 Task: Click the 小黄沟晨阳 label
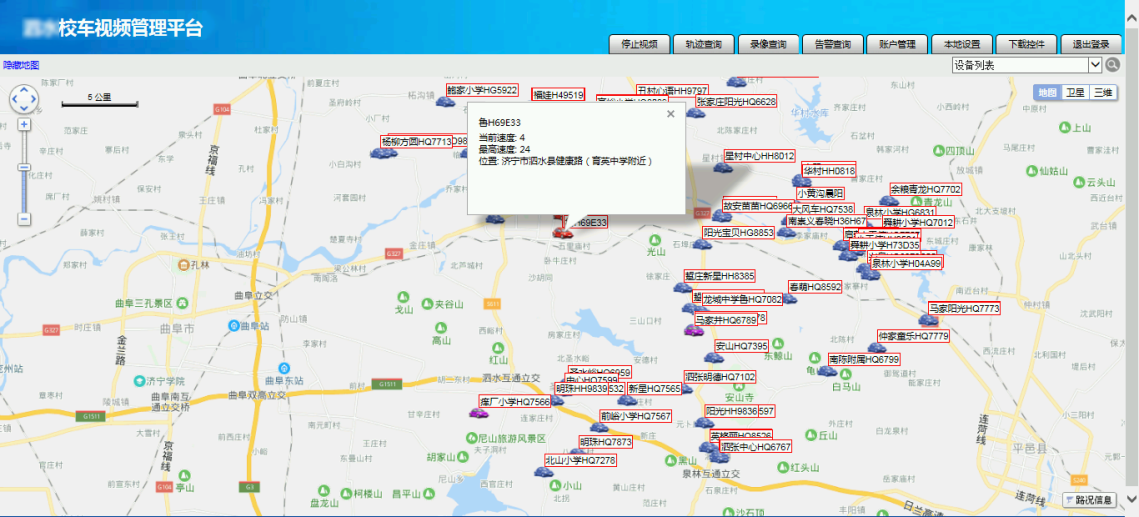tap(821, 193)
